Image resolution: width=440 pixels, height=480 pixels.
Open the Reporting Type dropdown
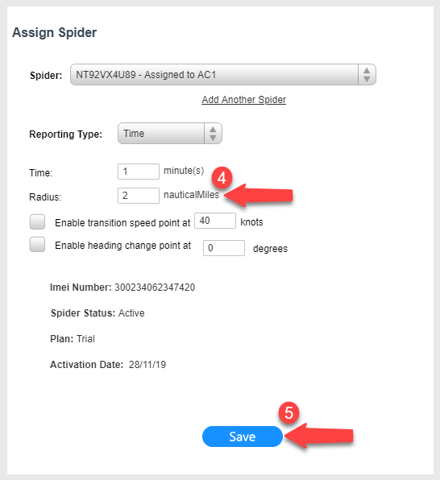pyautogui.click(x=170, y=133)
